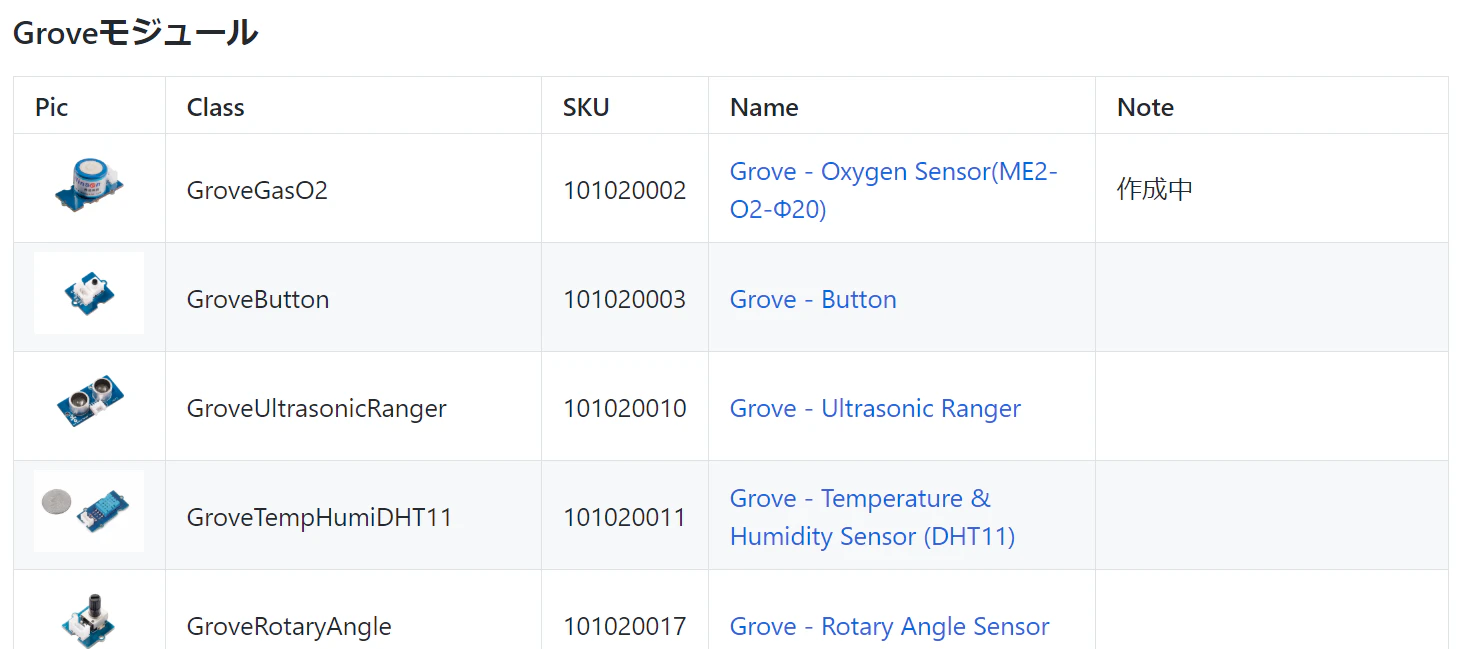Click SKU 101020011 cell
The image size is (1470, 649).
624,517
